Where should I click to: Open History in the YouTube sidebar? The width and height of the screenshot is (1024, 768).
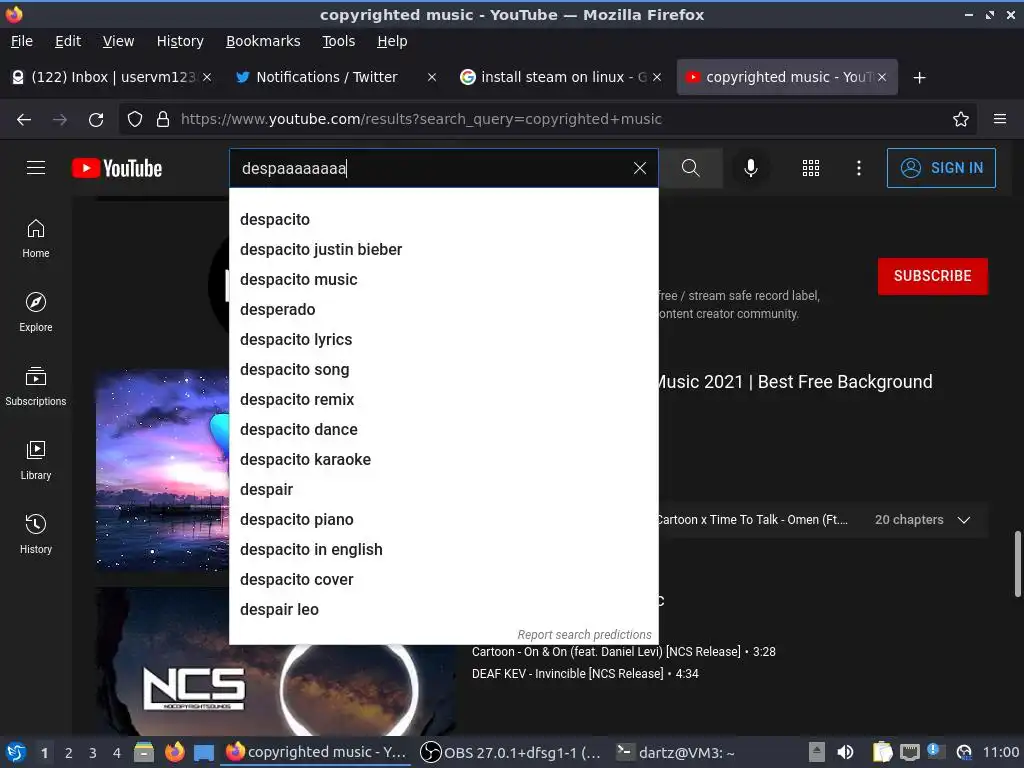pos(36,535)
